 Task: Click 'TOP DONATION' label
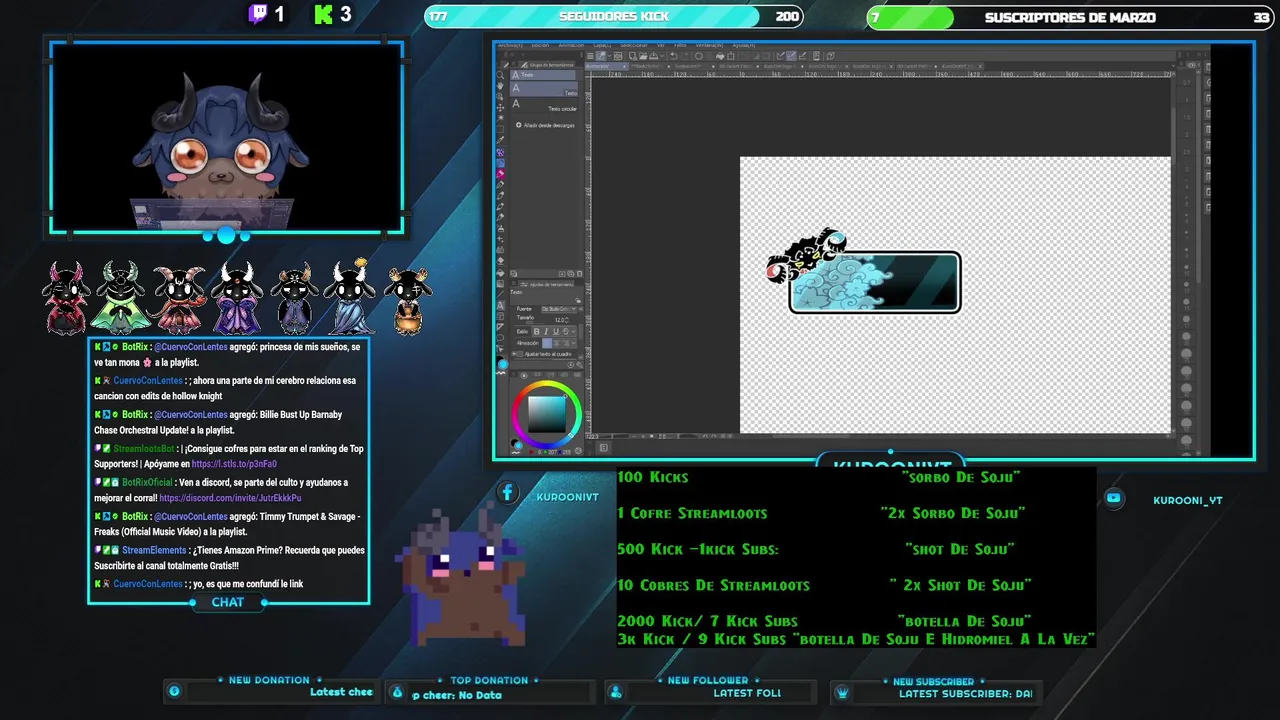[x=489, y=680]
